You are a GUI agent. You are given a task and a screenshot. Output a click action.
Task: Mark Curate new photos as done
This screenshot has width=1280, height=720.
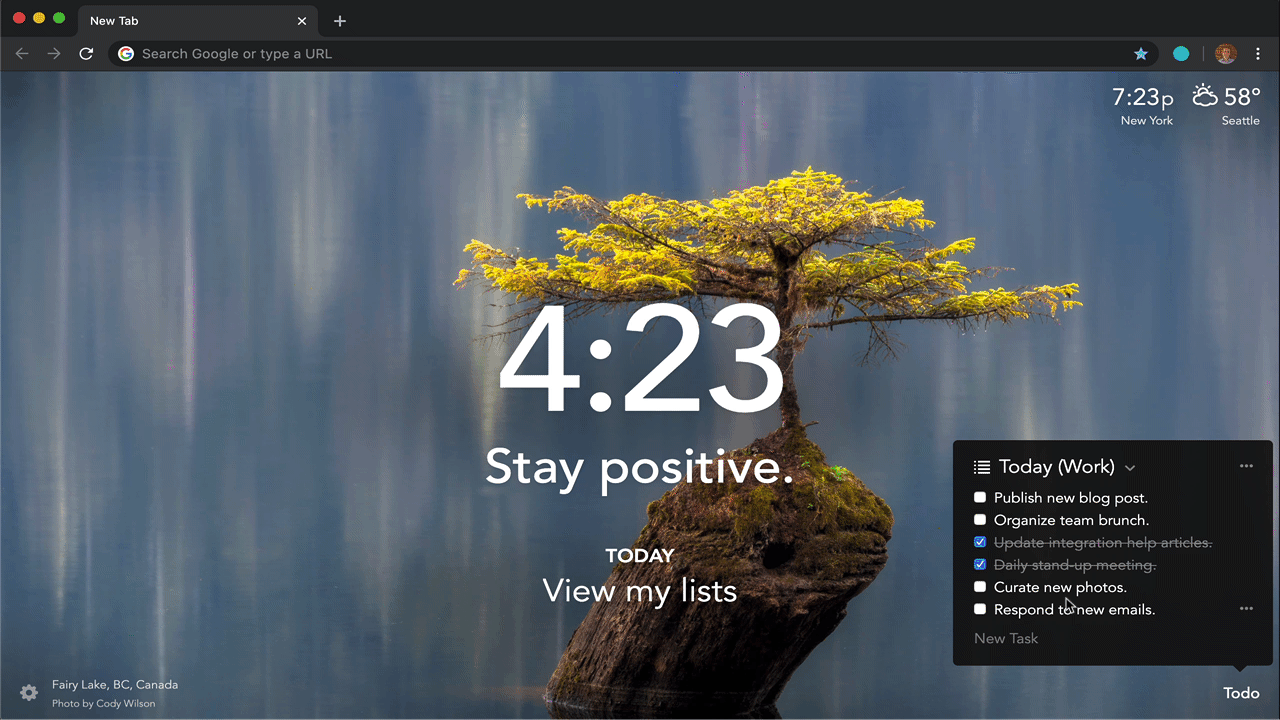980,587
